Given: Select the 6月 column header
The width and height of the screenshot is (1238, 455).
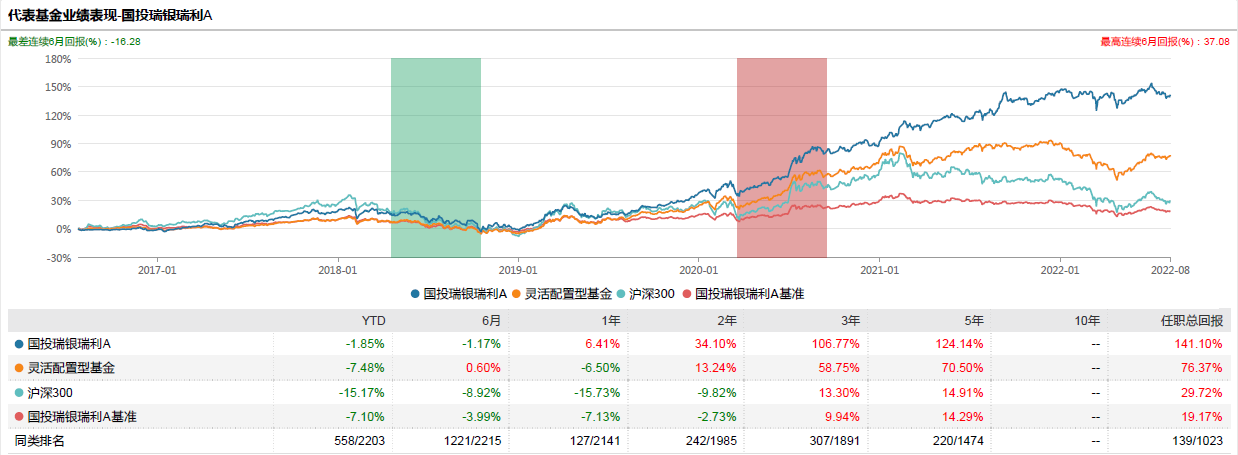Looking at the screenshot, I should (490, 320).
